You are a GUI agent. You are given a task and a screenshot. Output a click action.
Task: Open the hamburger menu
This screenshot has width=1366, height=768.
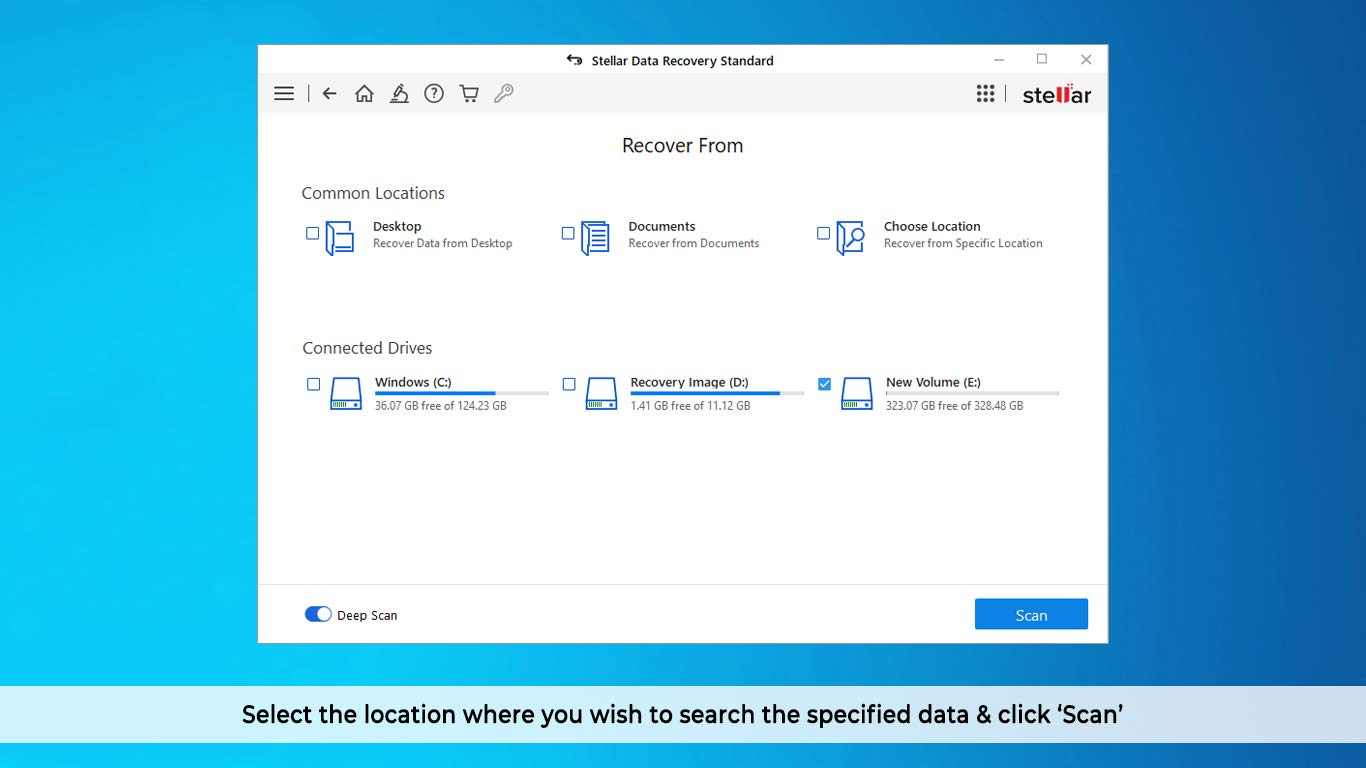point(284,94)
